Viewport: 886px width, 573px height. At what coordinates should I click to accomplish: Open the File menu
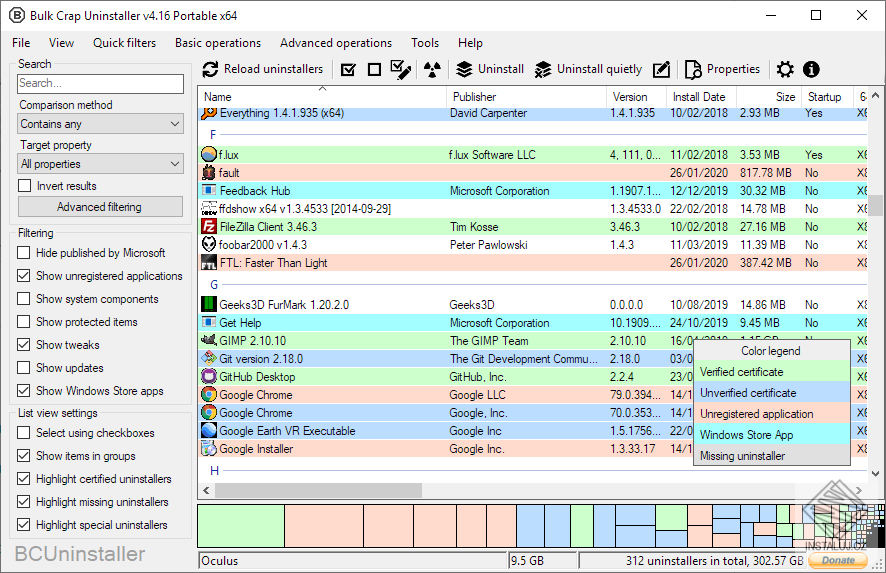pos(21,43)
